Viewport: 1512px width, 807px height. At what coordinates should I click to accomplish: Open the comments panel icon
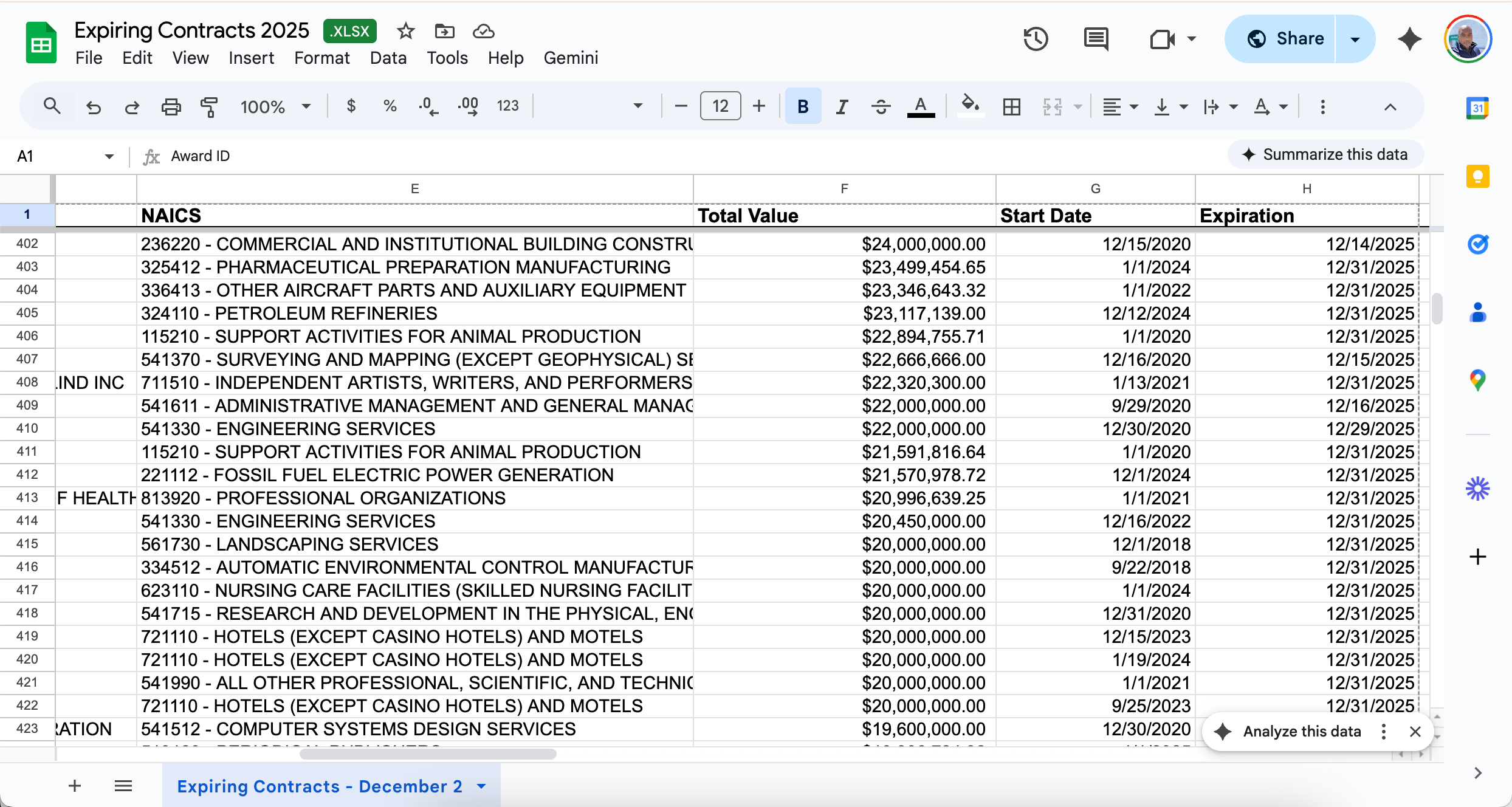[x=1096, y=39]
